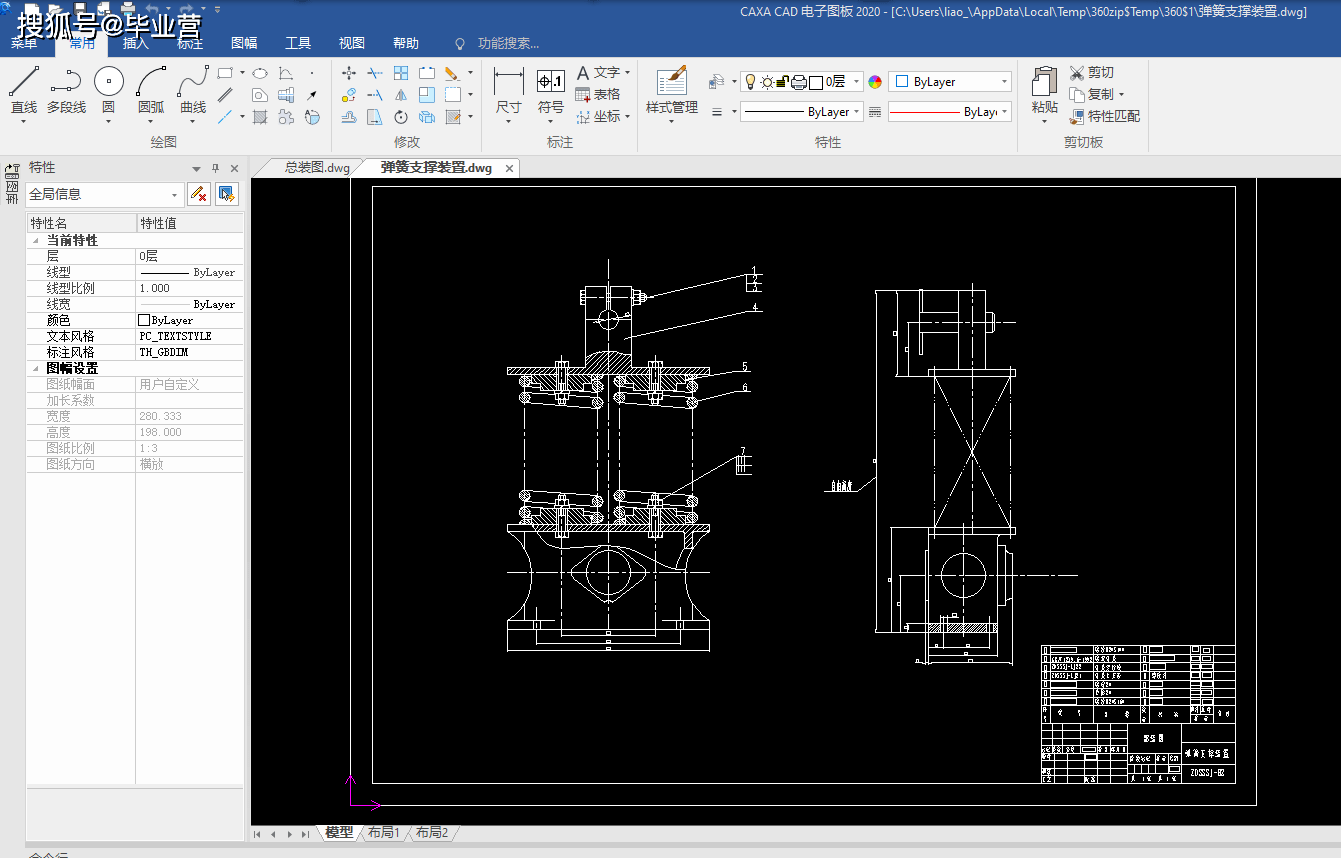Screen dimensions: 1341x858
Task: Click the color wheel icon in 特性 group
Action: [x=875, y=82]
